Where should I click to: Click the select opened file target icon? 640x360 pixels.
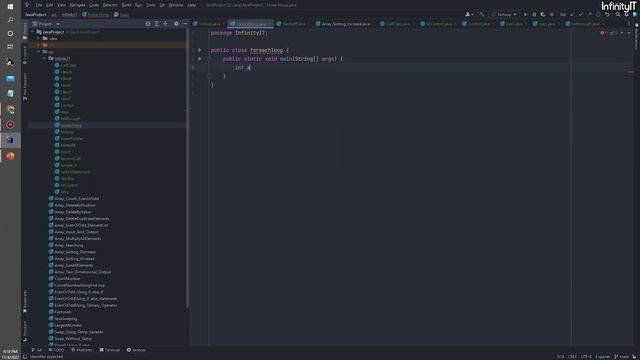click(x=148, y=24)
